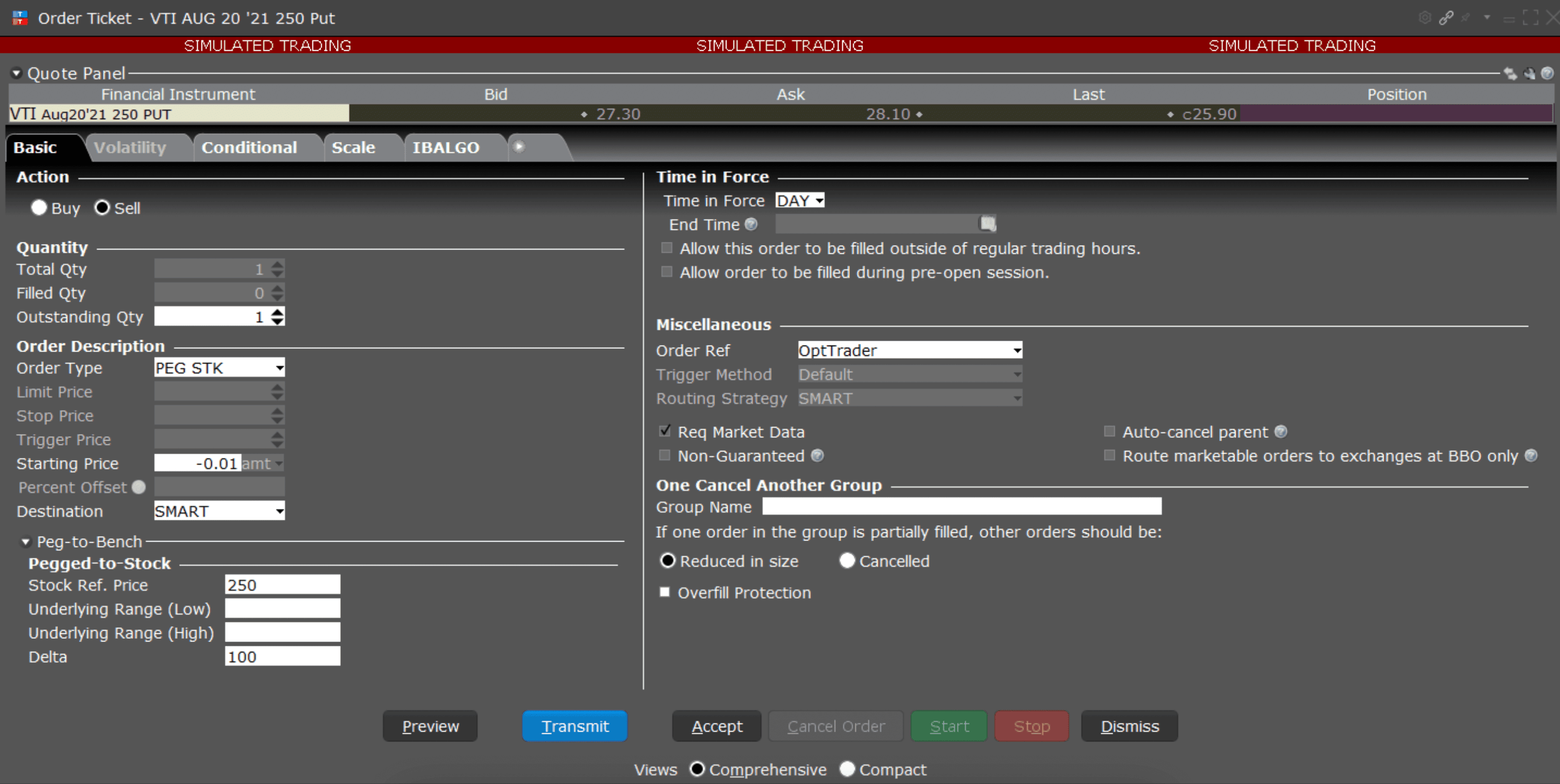The height and width of the screenshot is (784, 1560).
Task: Click the Transmit button
Action: 574,726
